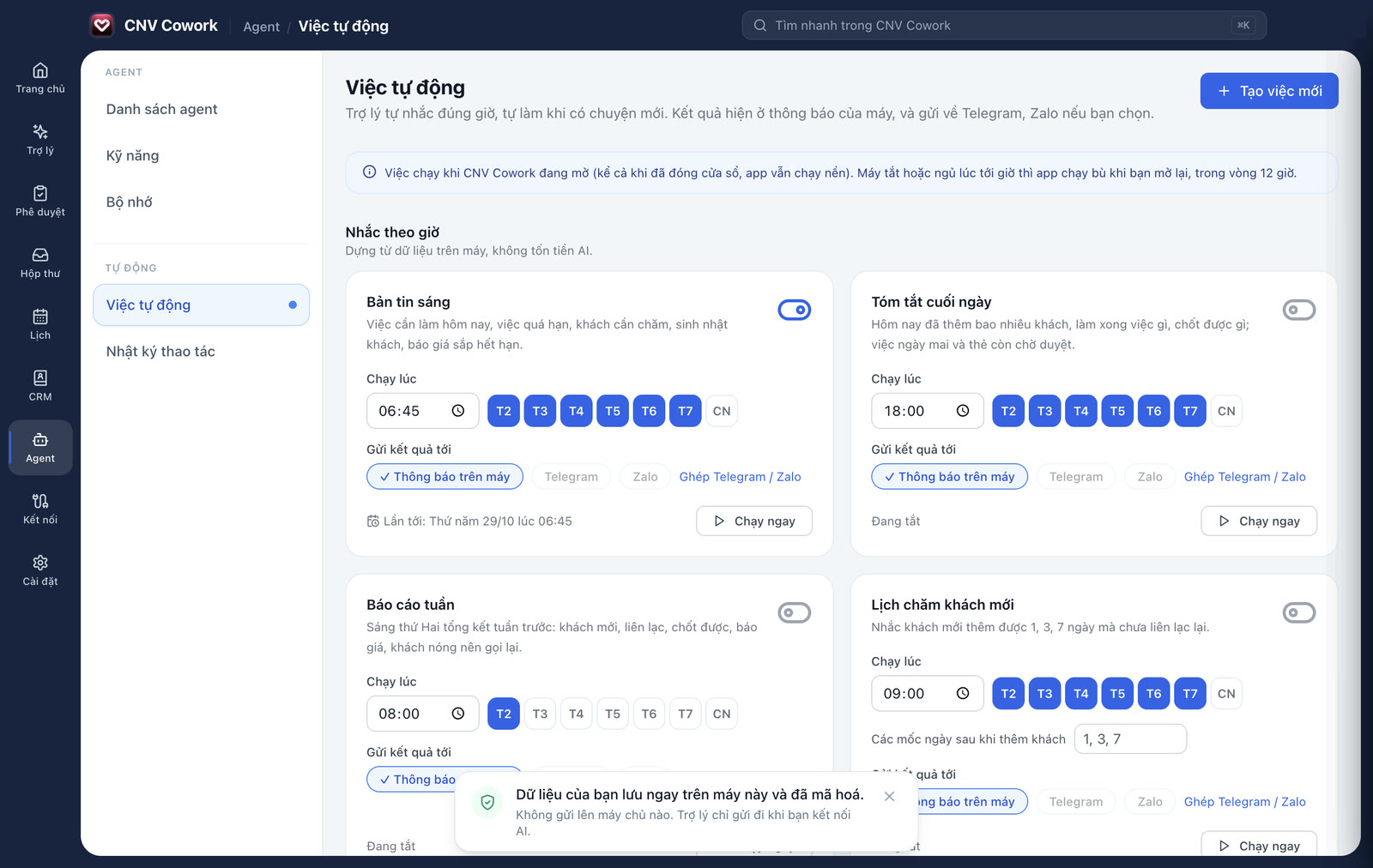Enable the Báo cáo tuần toggle

click(x=795, y=612)
